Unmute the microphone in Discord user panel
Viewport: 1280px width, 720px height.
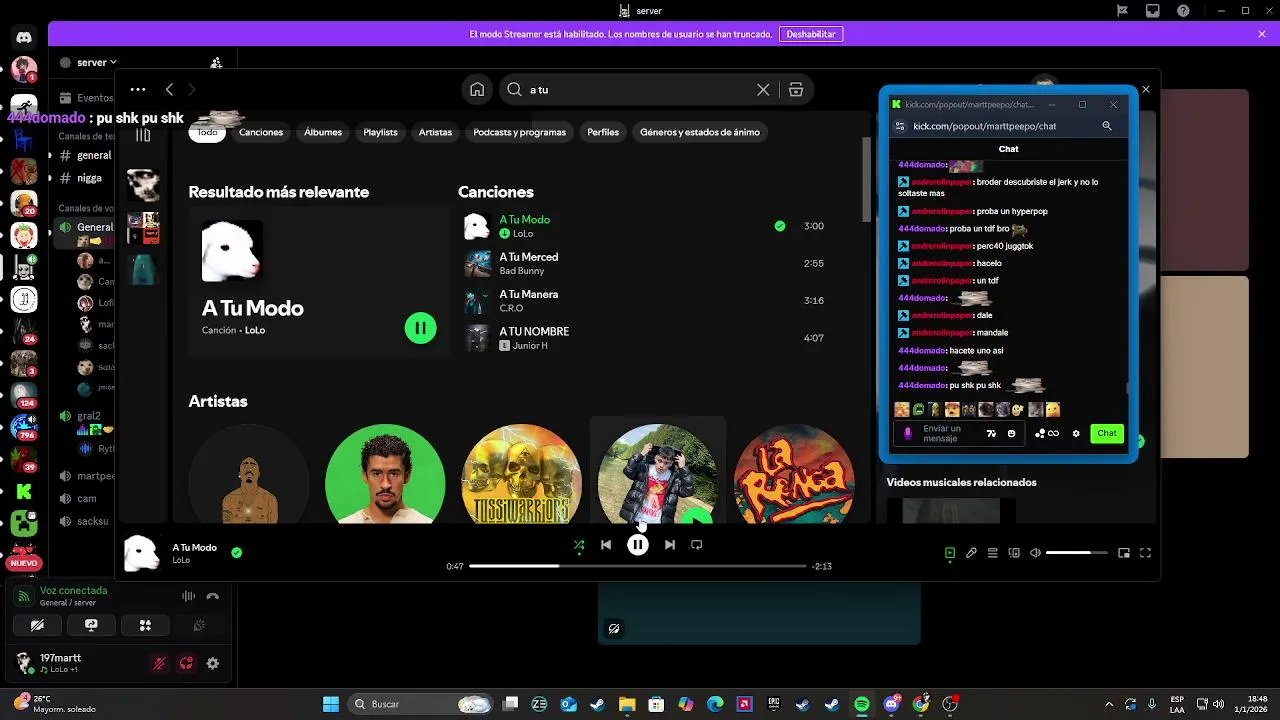[x=158, y=663]
